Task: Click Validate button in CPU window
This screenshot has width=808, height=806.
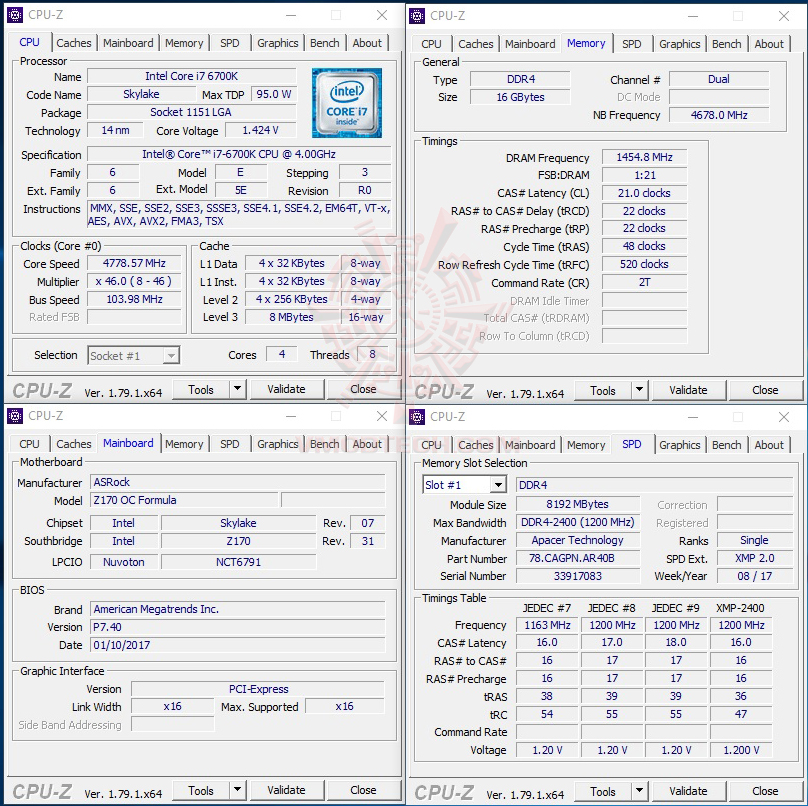Action: (x=287, y=389)
